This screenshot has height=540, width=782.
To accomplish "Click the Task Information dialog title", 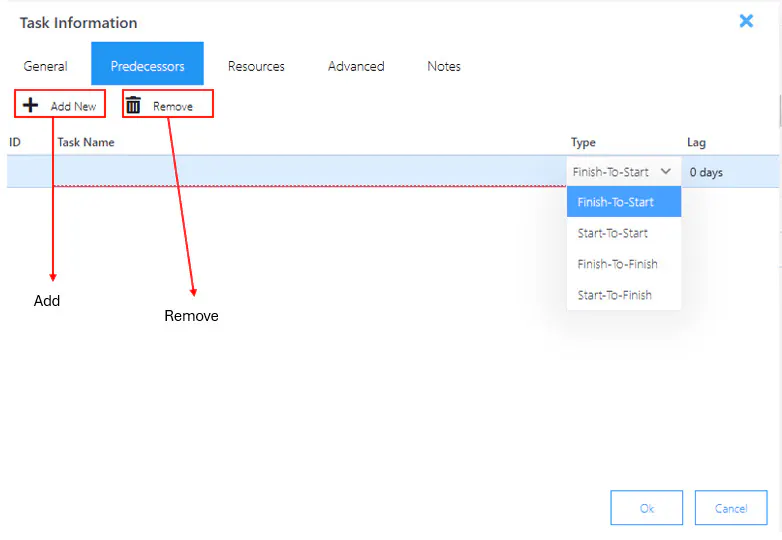I will [x=78, y=23].
